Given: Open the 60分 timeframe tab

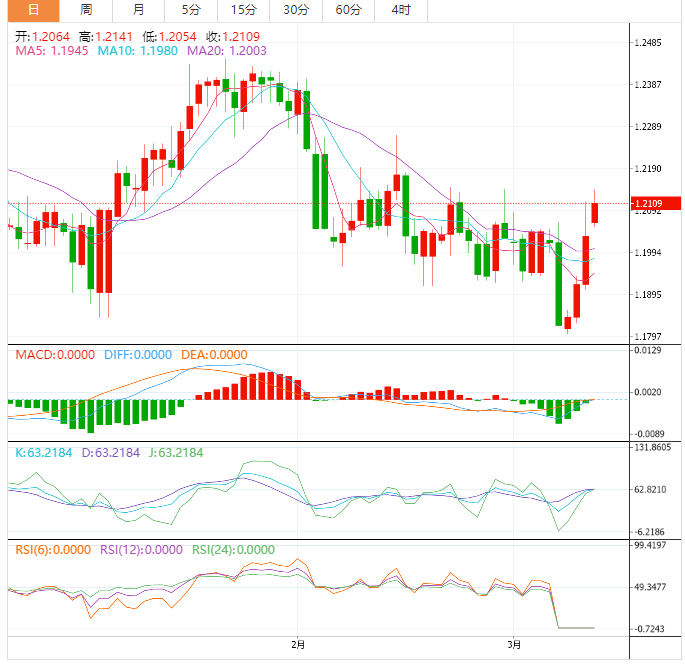Looking at the screenshot, I should pos(348,10).
